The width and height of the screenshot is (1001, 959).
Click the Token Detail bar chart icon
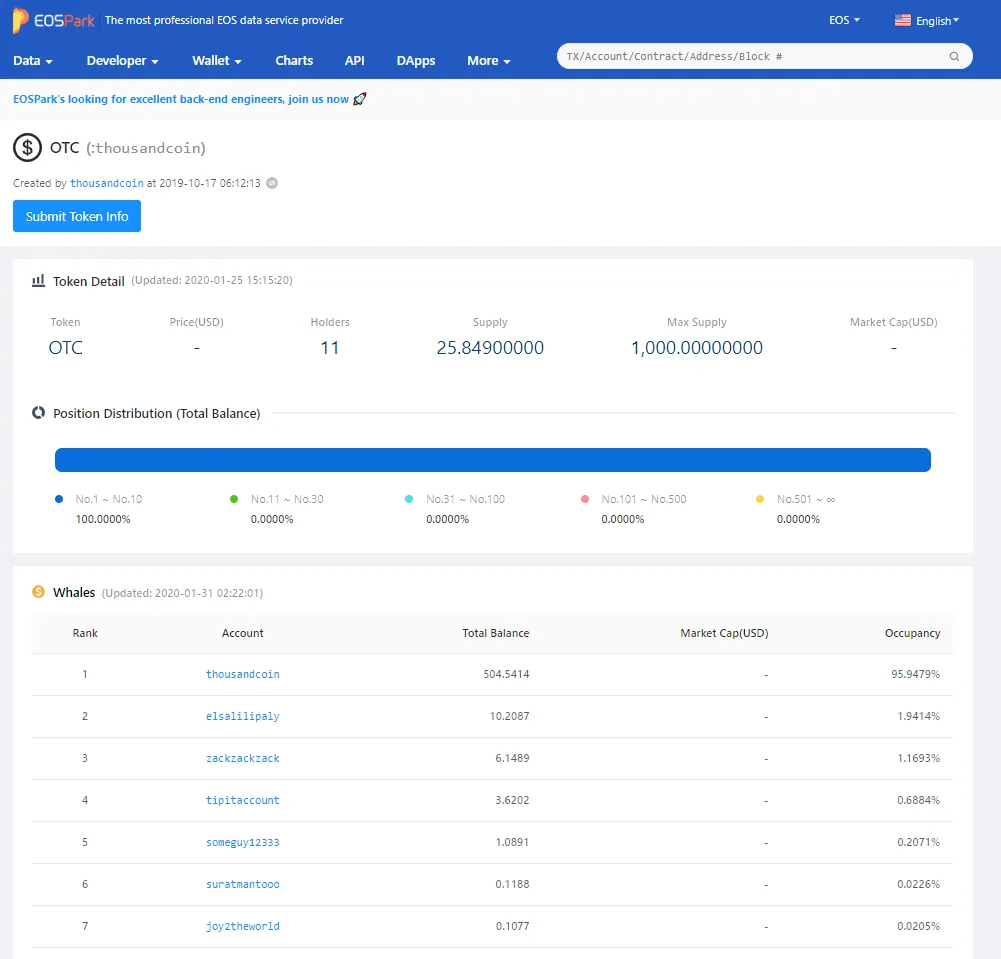[38, 281]
